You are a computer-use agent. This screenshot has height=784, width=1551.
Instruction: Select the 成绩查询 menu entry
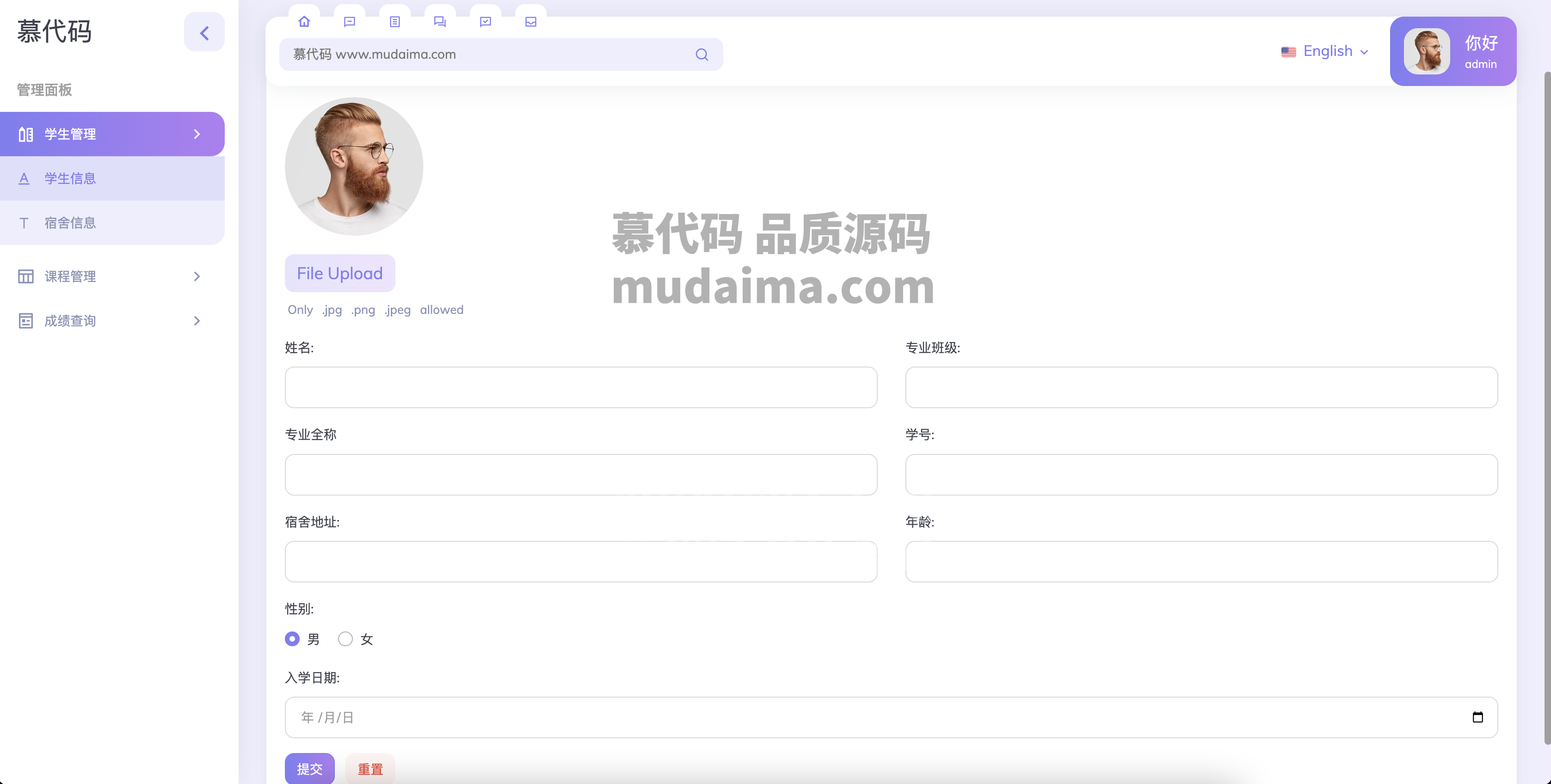click(x=112, y=321)
